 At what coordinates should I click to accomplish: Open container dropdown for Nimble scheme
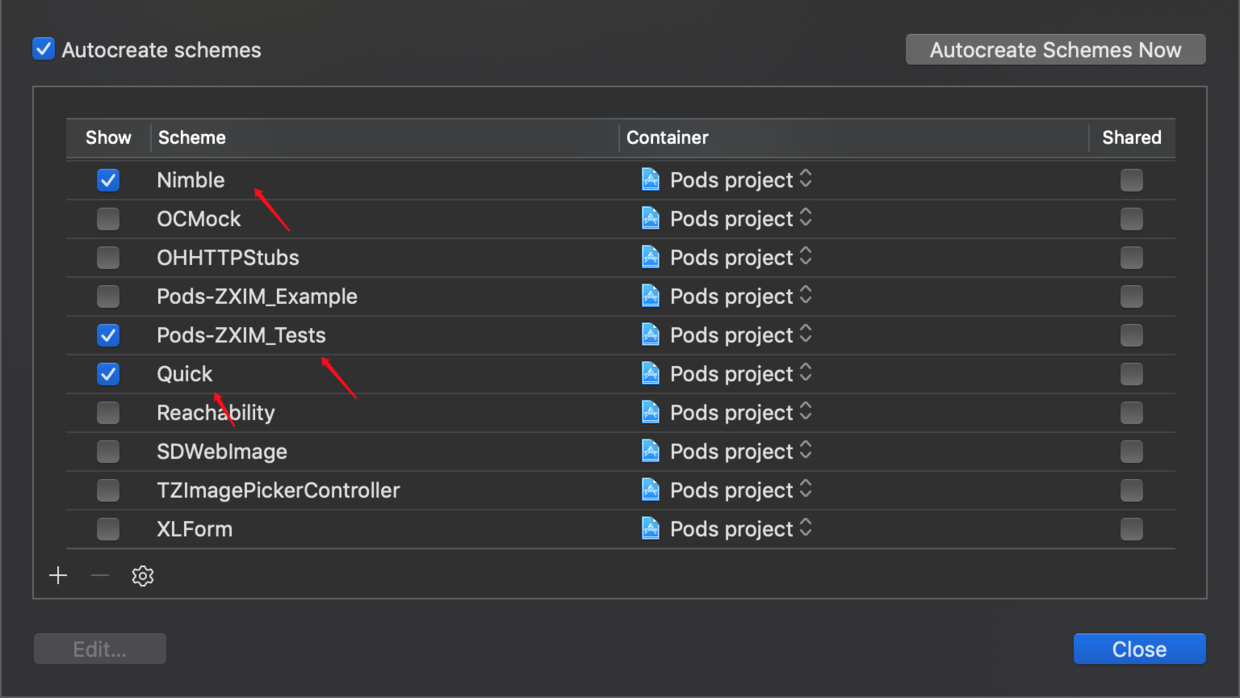806,180
